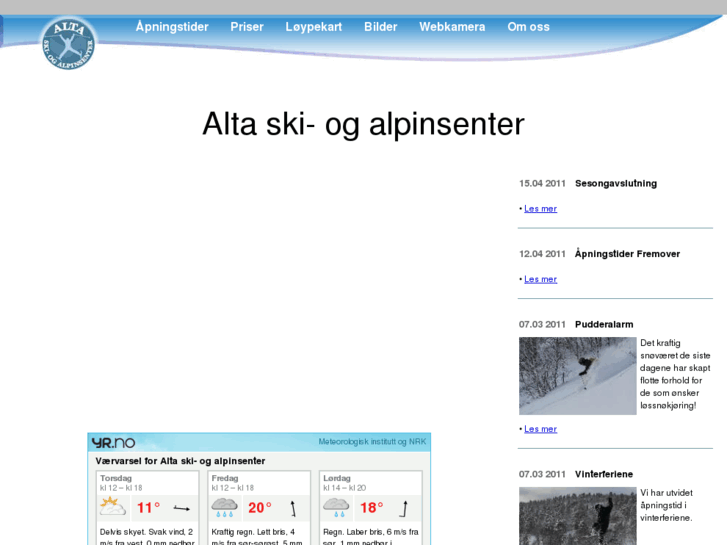Open the Om oss page

[x=528, y=27]
